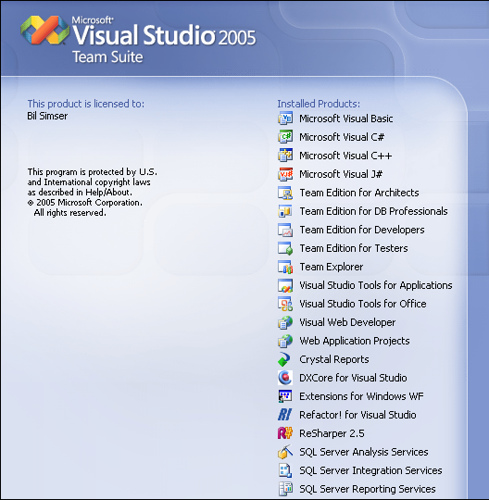
Task: Select the 'Visual Web Developer' text
Action: pyautogui.click(x=347, y=322)
